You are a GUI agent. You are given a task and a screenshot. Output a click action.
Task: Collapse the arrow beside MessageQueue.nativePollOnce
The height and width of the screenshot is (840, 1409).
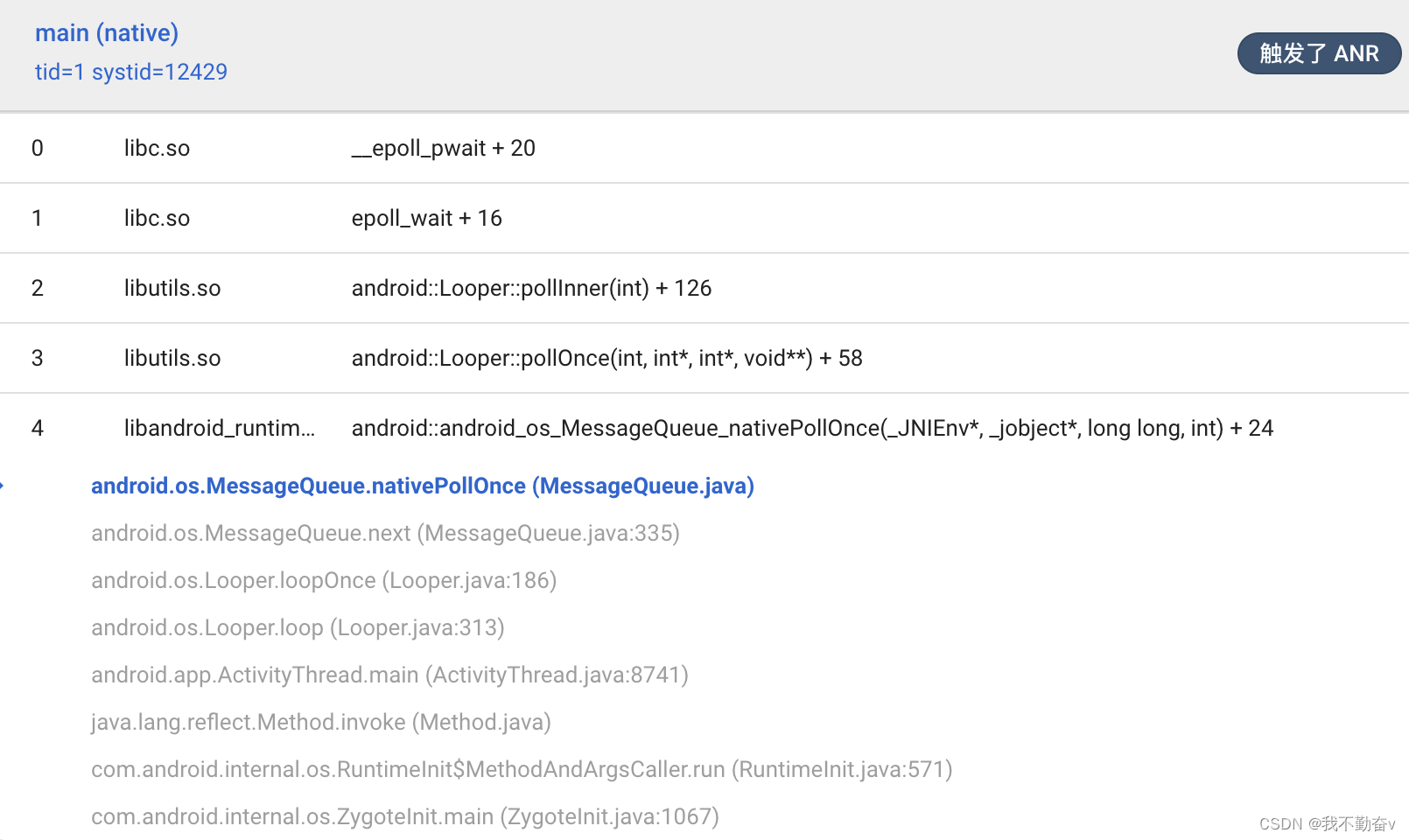[3, 486]
